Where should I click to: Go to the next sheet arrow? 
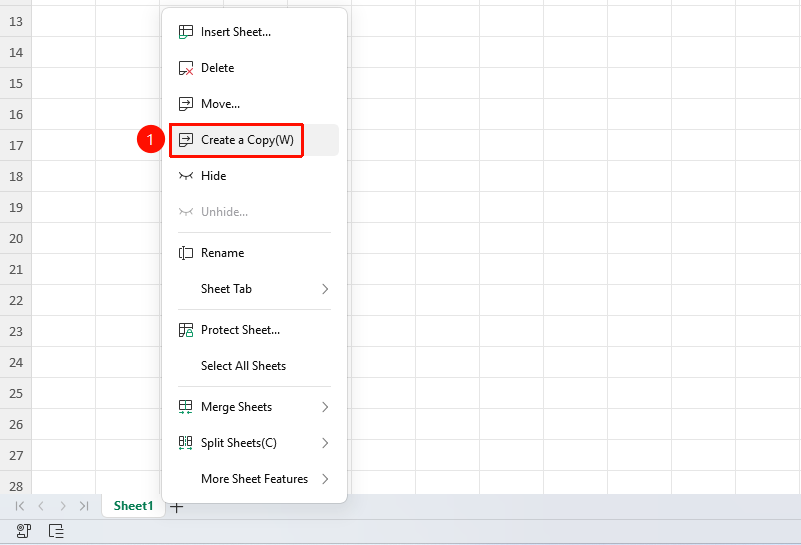click(63, 506)
